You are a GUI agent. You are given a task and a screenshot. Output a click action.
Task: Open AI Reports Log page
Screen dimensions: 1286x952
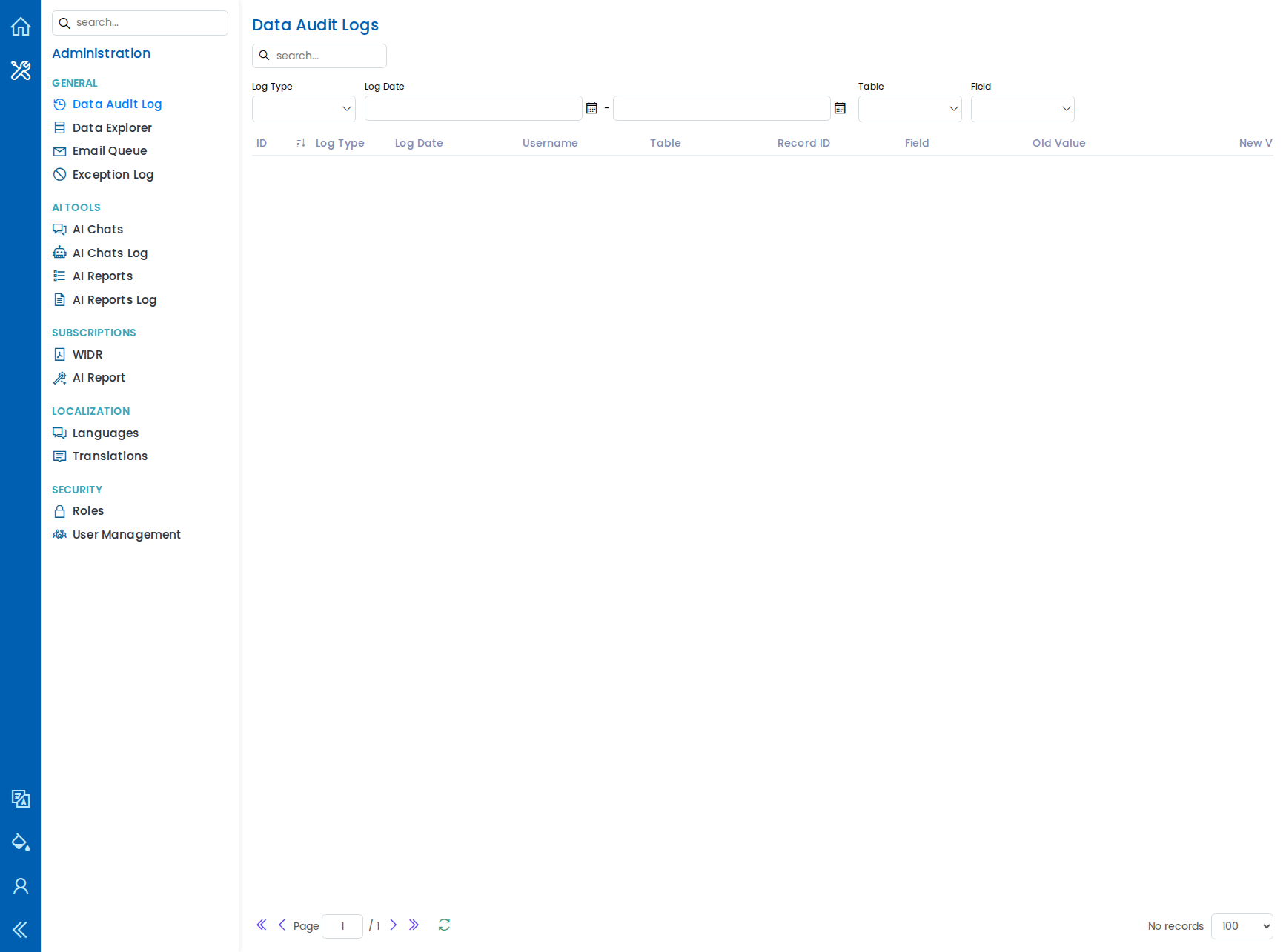(x=114, y=299)
